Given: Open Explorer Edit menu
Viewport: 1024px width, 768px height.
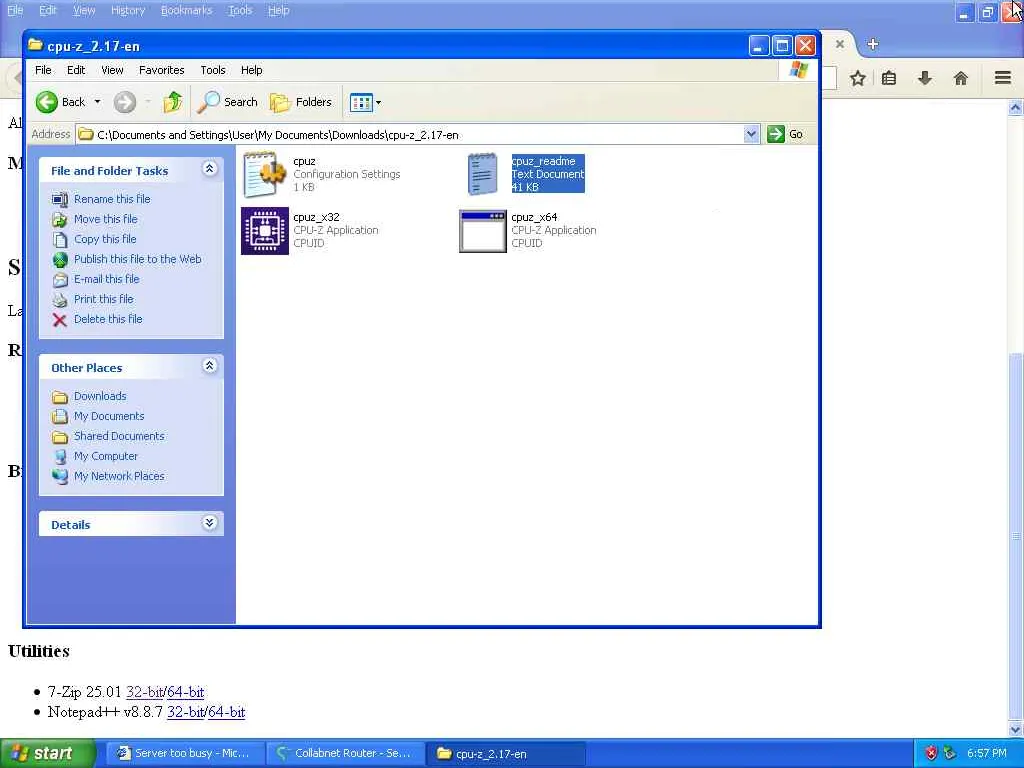Looking at the screenshot, I should (76, 70).
